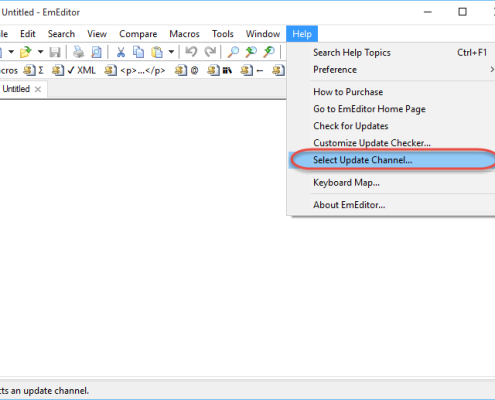Click the magnifier with curved green arrow
Image resolution: width=495 pixels, height=400 pixels.
coord(269,52)
